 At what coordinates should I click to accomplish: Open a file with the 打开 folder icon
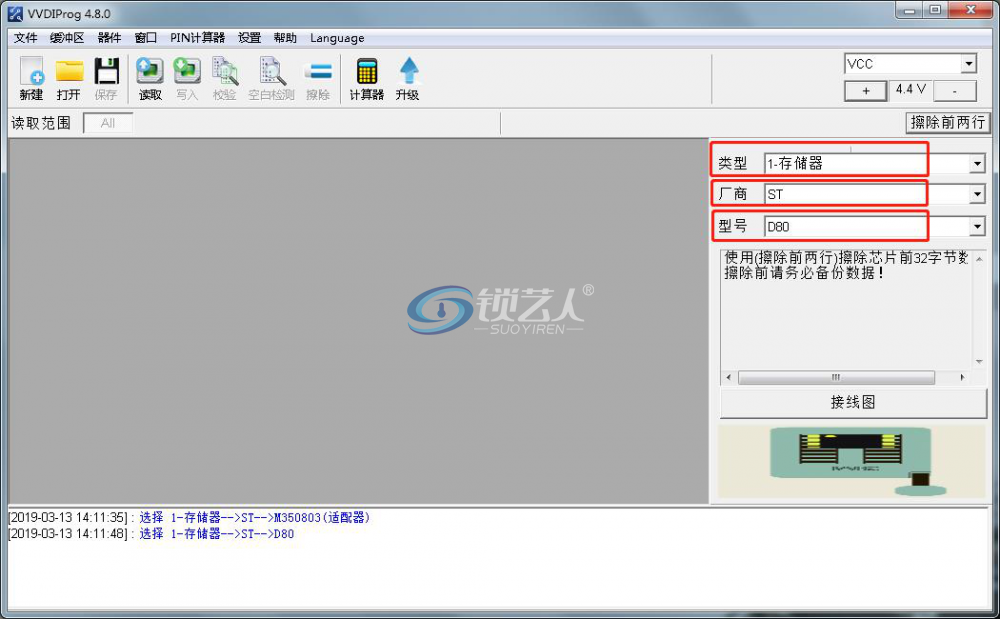(69, 78)
